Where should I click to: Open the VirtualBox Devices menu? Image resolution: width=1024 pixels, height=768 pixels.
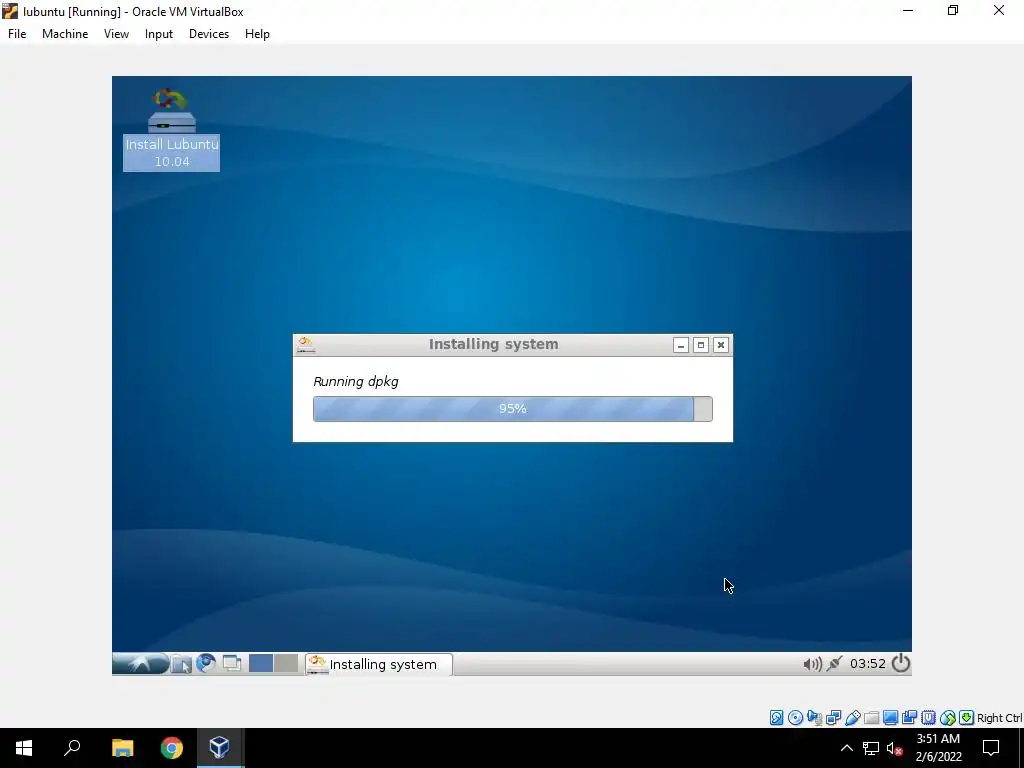tap(209, 34)
